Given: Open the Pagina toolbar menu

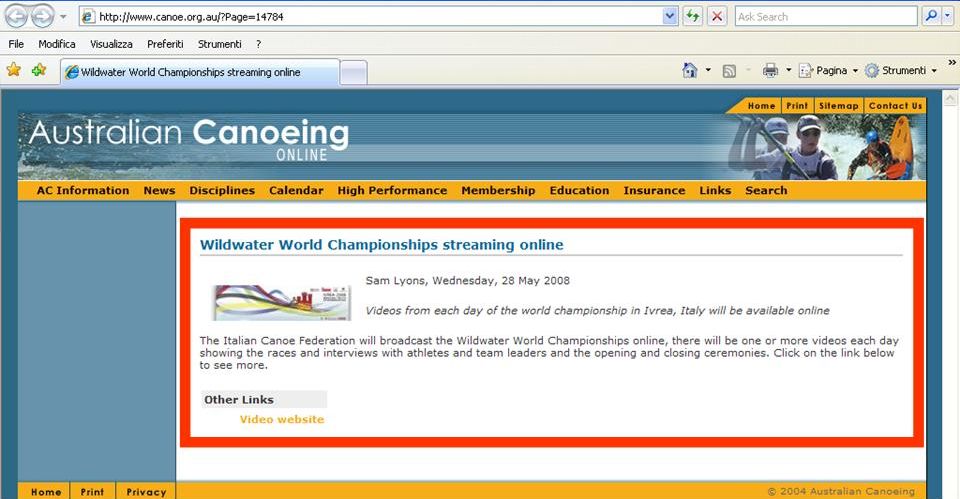Looking at the screenshot, I should pyautogui.click(x=828, y=70).
